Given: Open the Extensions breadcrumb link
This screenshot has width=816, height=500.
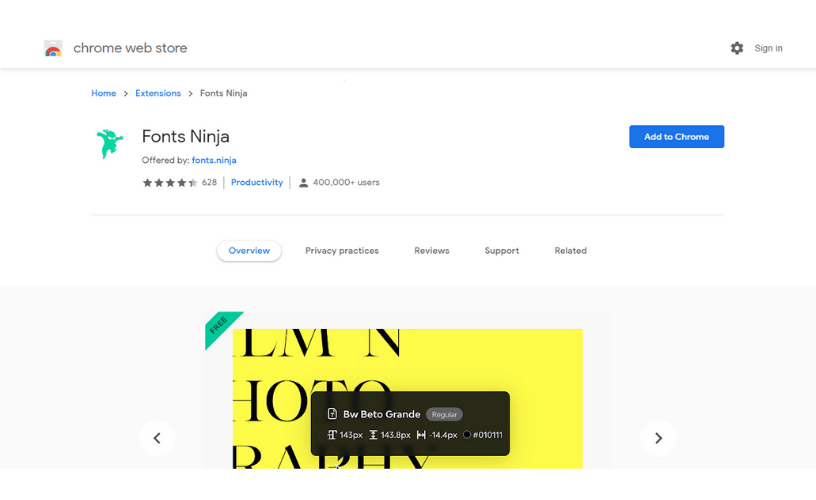Looking at the screenshot, I should point(158,93).
